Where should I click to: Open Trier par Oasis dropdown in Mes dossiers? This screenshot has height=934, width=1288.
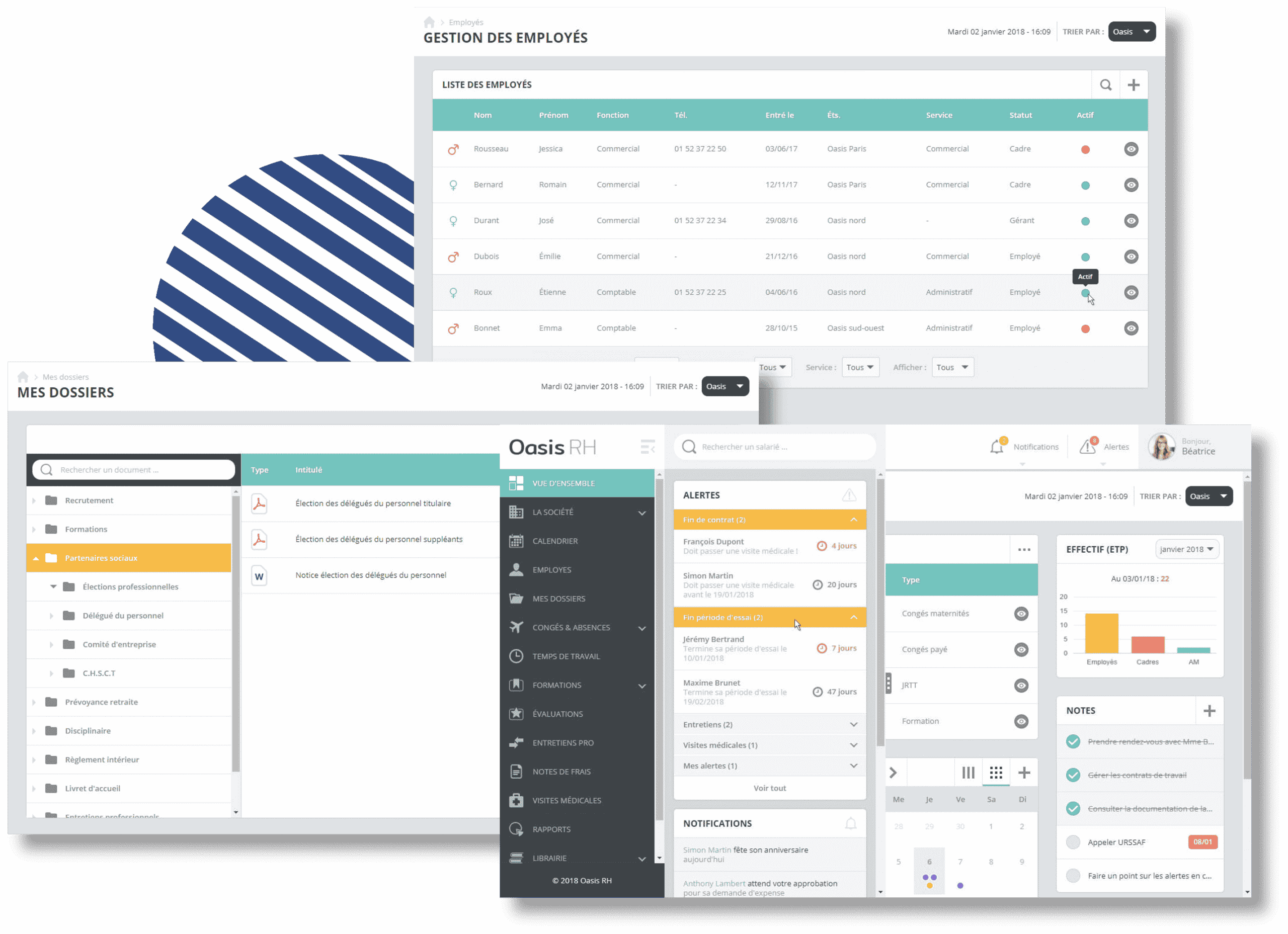tap(725, 386)
